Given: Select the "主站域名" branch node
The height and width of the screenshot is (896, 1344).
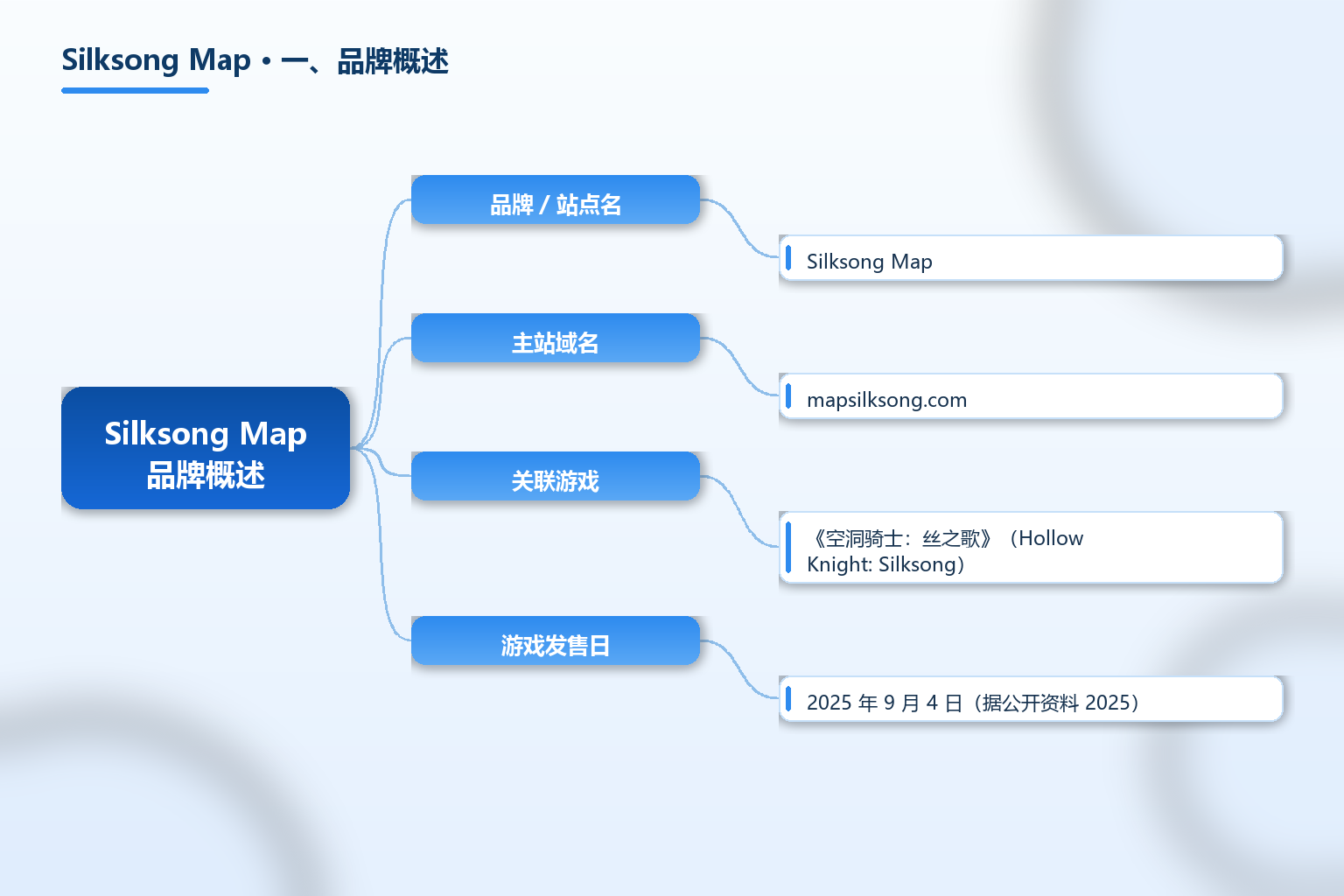Looking at the screenshot, I should 556,338.
